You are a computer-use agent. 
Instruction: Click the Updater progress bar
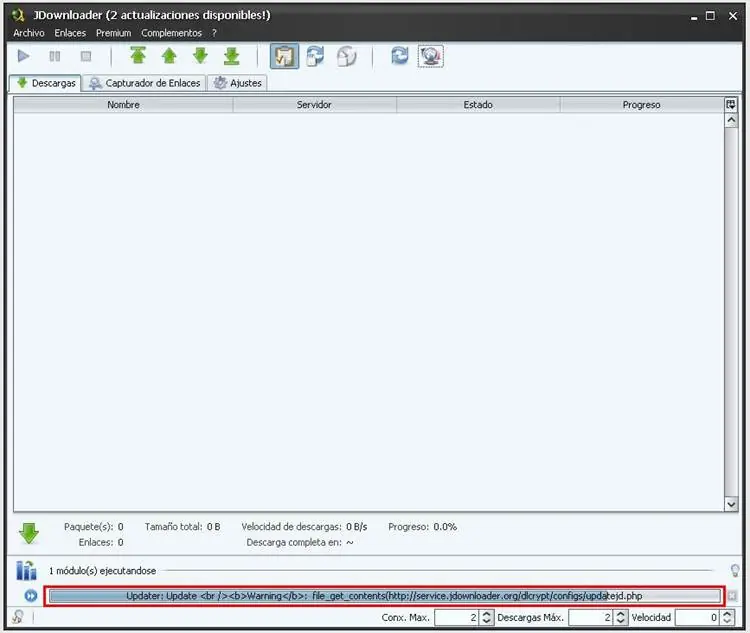(385, 596)
